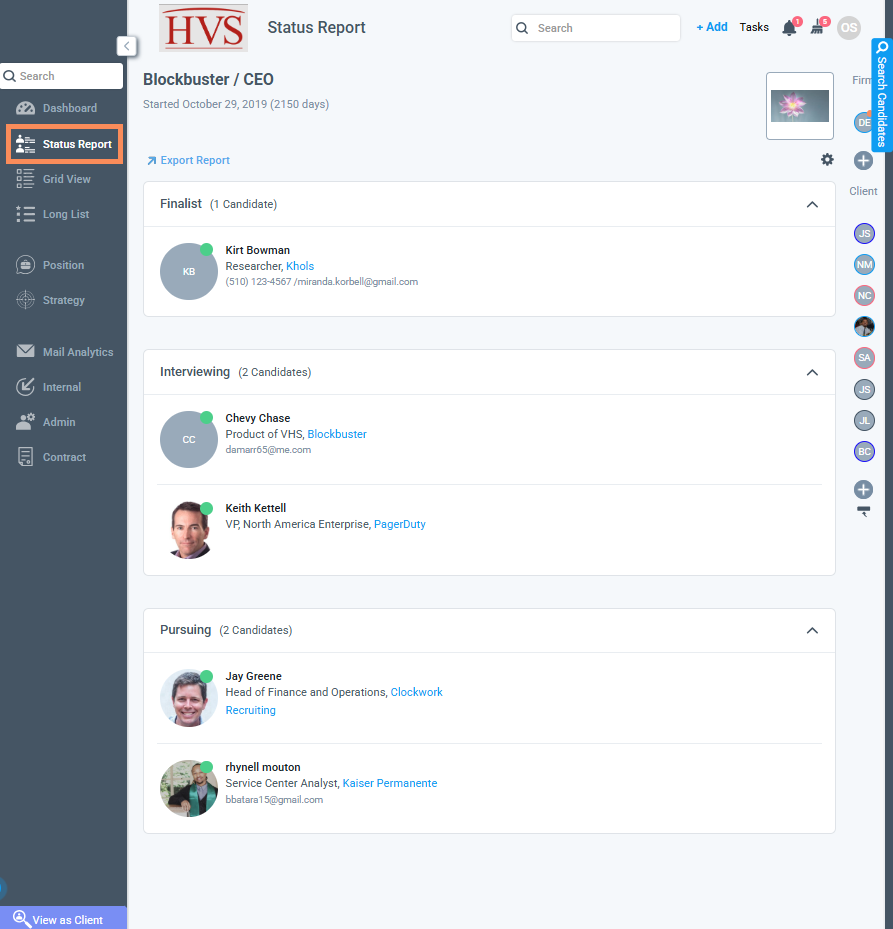
Task: Open the notifications bell
Action: 789,28
